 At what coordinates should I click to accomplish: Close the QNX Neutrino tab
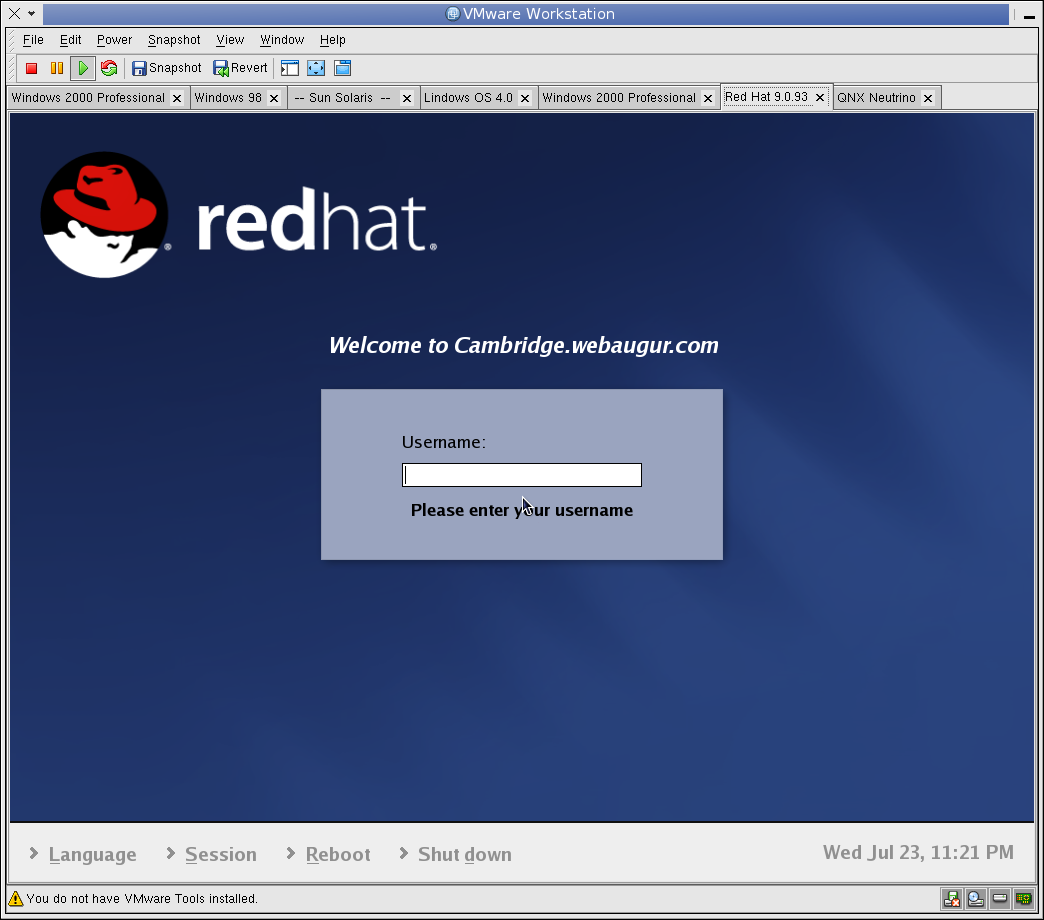click(x=928, y=99)
